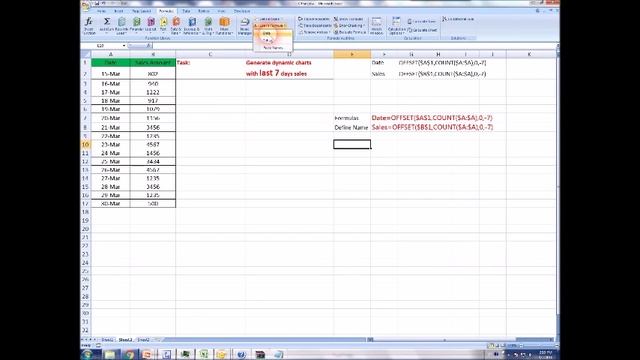The width and height of the screenshot is (640, 360).
Task: Click cell with date 17-Mar
Action: (x=111, y=92)
